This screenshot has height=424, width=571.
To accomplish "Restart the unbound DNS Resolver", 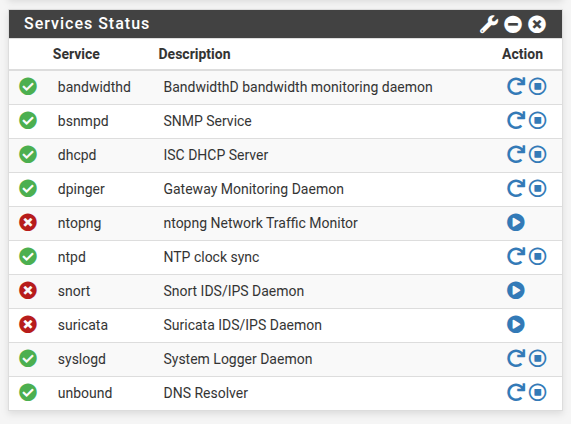I will (x=516, y=392).
